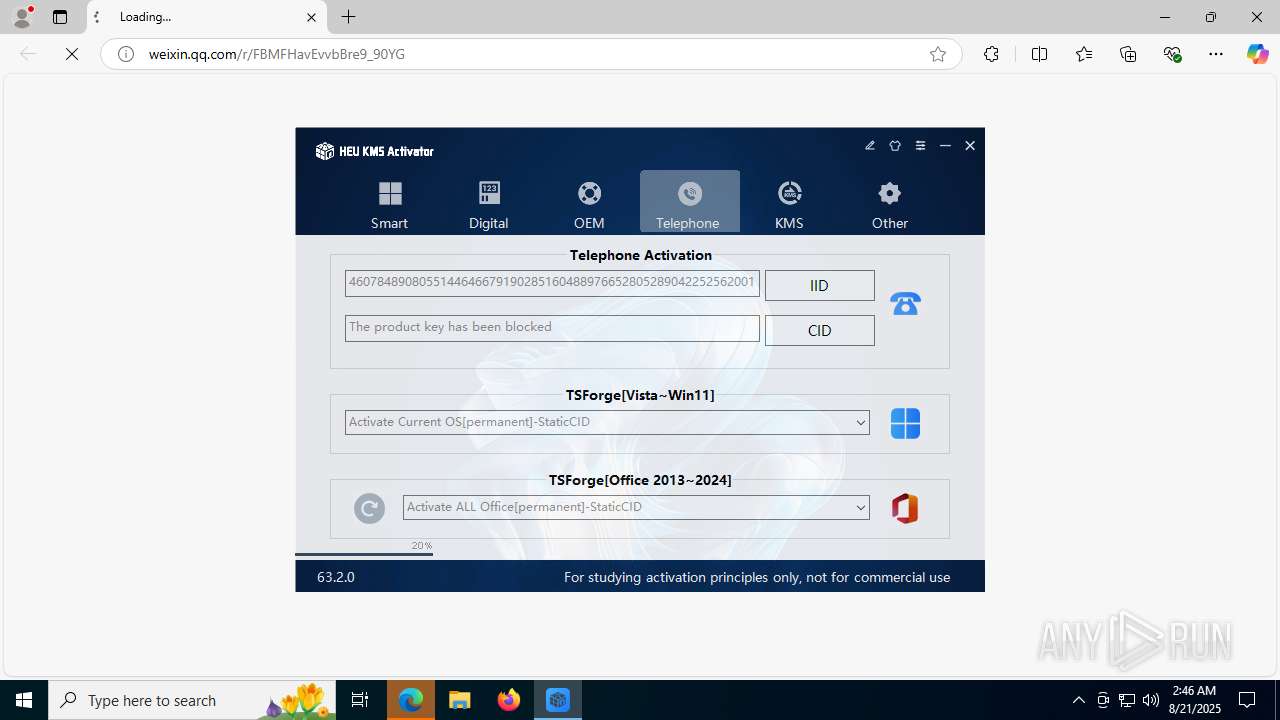Open network icon in system tray
The height and width of the screenshot is (720, 1280).
[x=1127, y=700]
